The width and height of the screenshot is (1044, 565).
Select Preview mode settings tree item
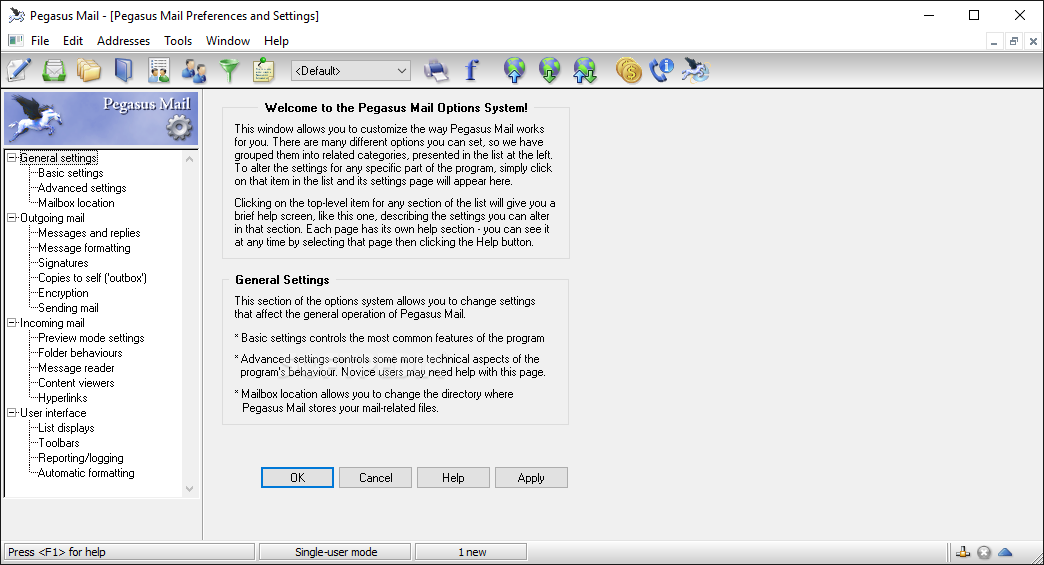[x=91, y=337]
